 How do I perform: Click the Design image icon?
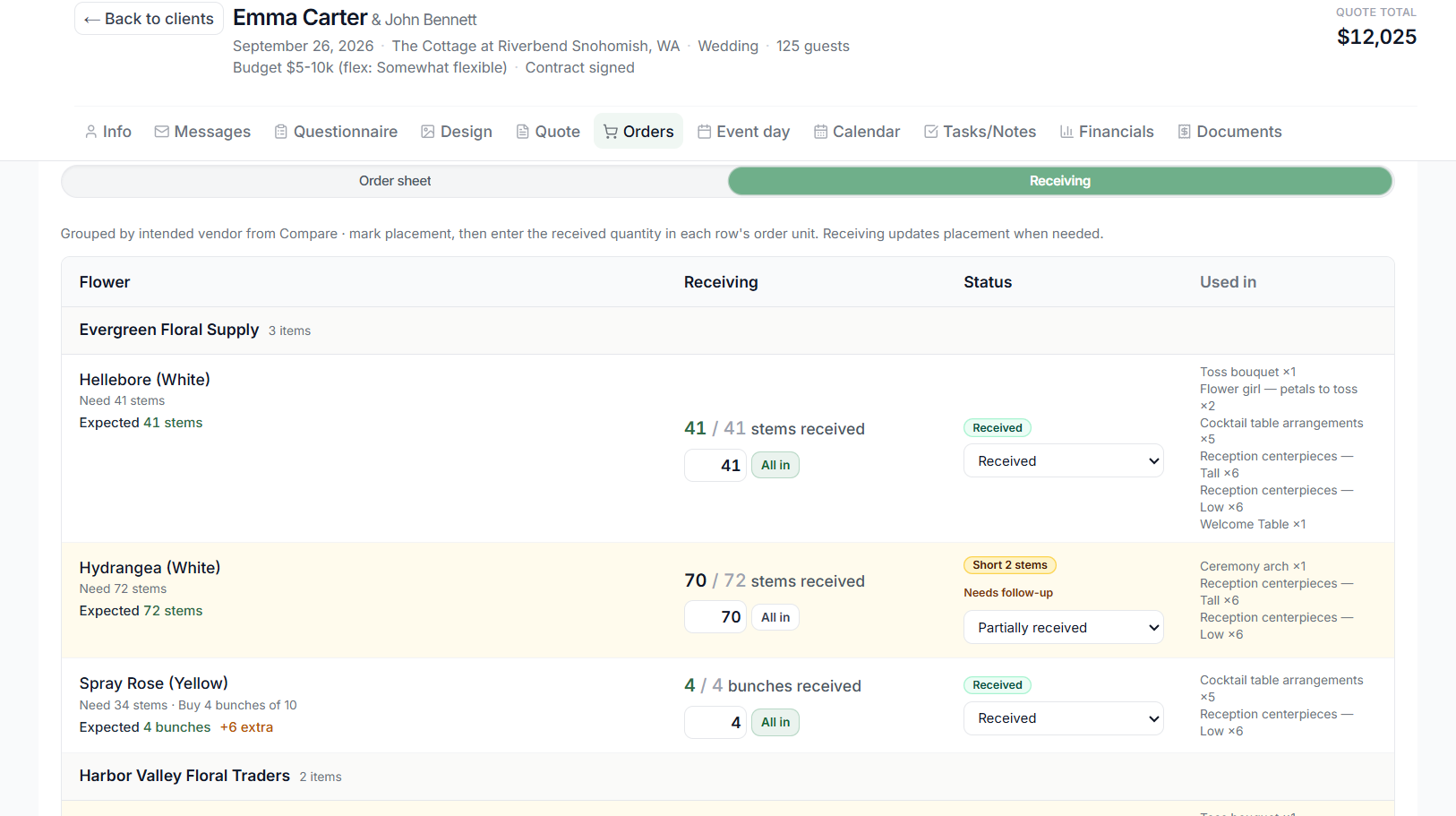428,132
